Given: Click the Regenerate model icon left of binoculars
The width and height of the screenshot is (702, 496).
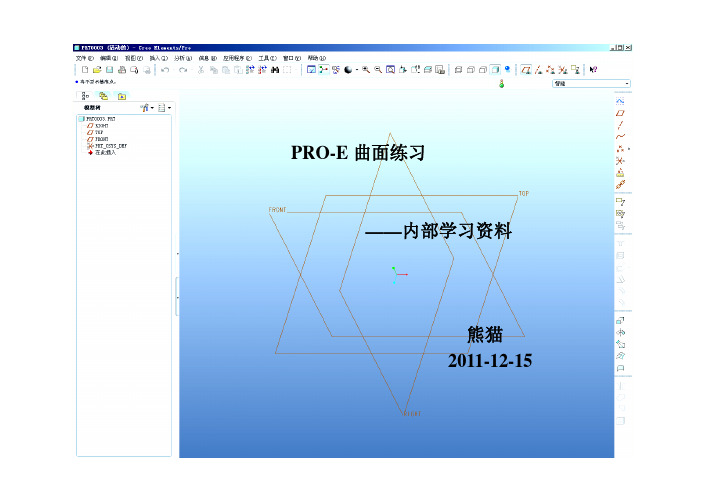Looking at the screenshot, I should coord(262,70).
